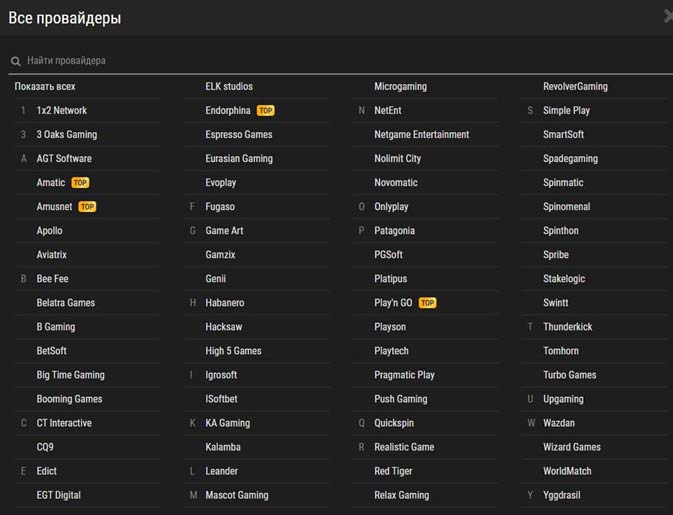Open the Quickspin provider

(x=394, y=423)
